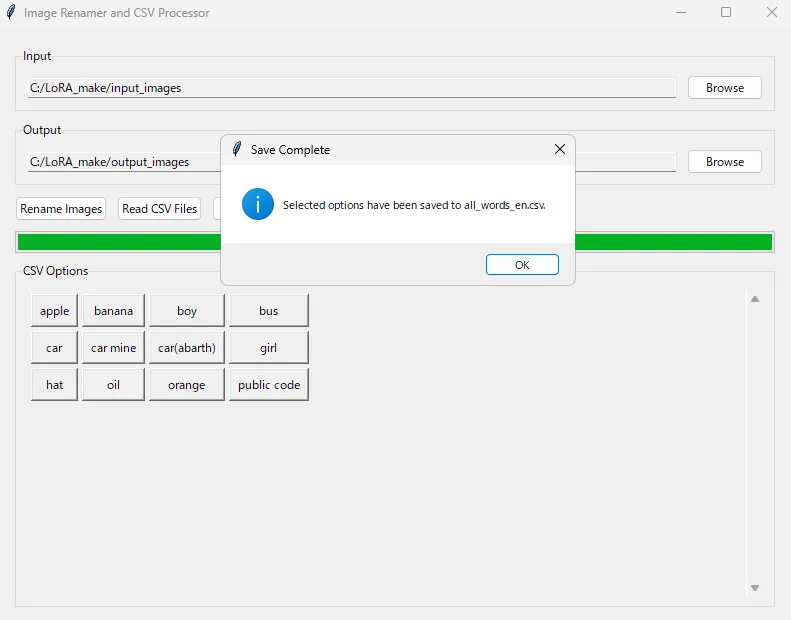The height and width of the screenshot is (620, 791).
Task: Click the feather icon in the Save Complete dialog
Action: click(x=237, y=150)
